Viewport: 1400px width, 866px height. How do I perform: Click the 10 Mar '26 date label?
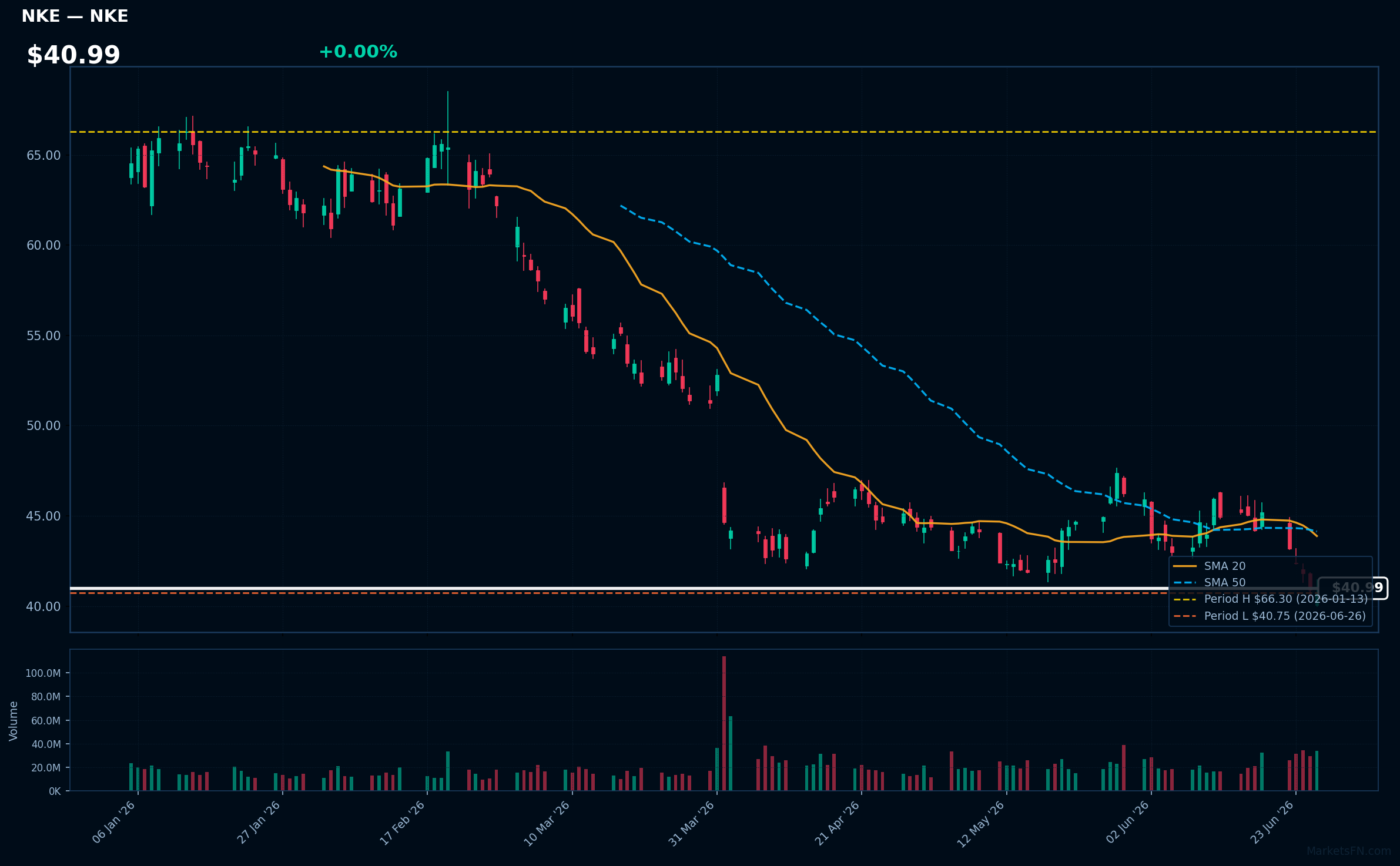(548, 823)
